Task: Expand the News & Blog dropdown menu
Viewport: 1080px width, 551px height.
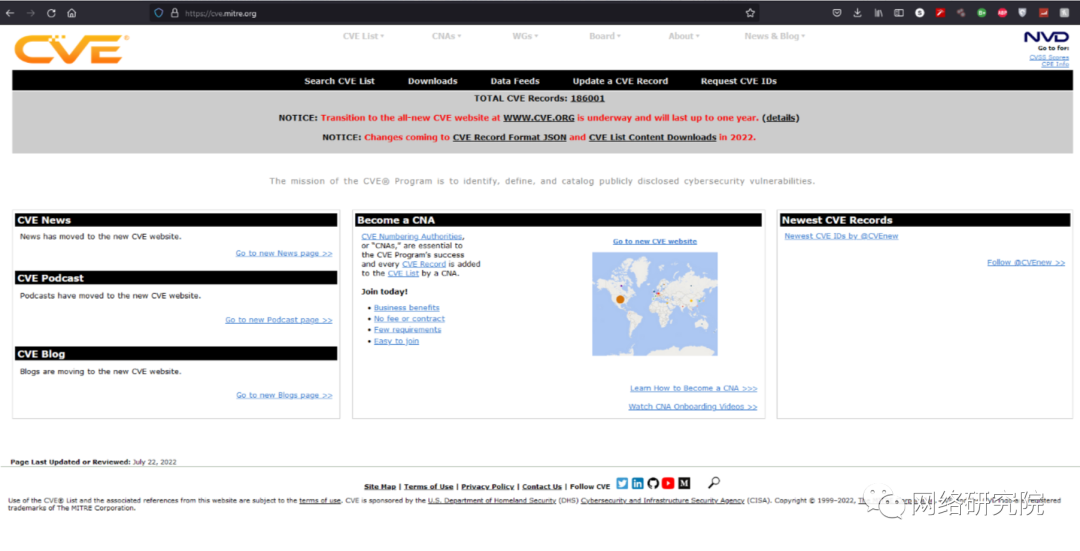Action: [774, 36]
